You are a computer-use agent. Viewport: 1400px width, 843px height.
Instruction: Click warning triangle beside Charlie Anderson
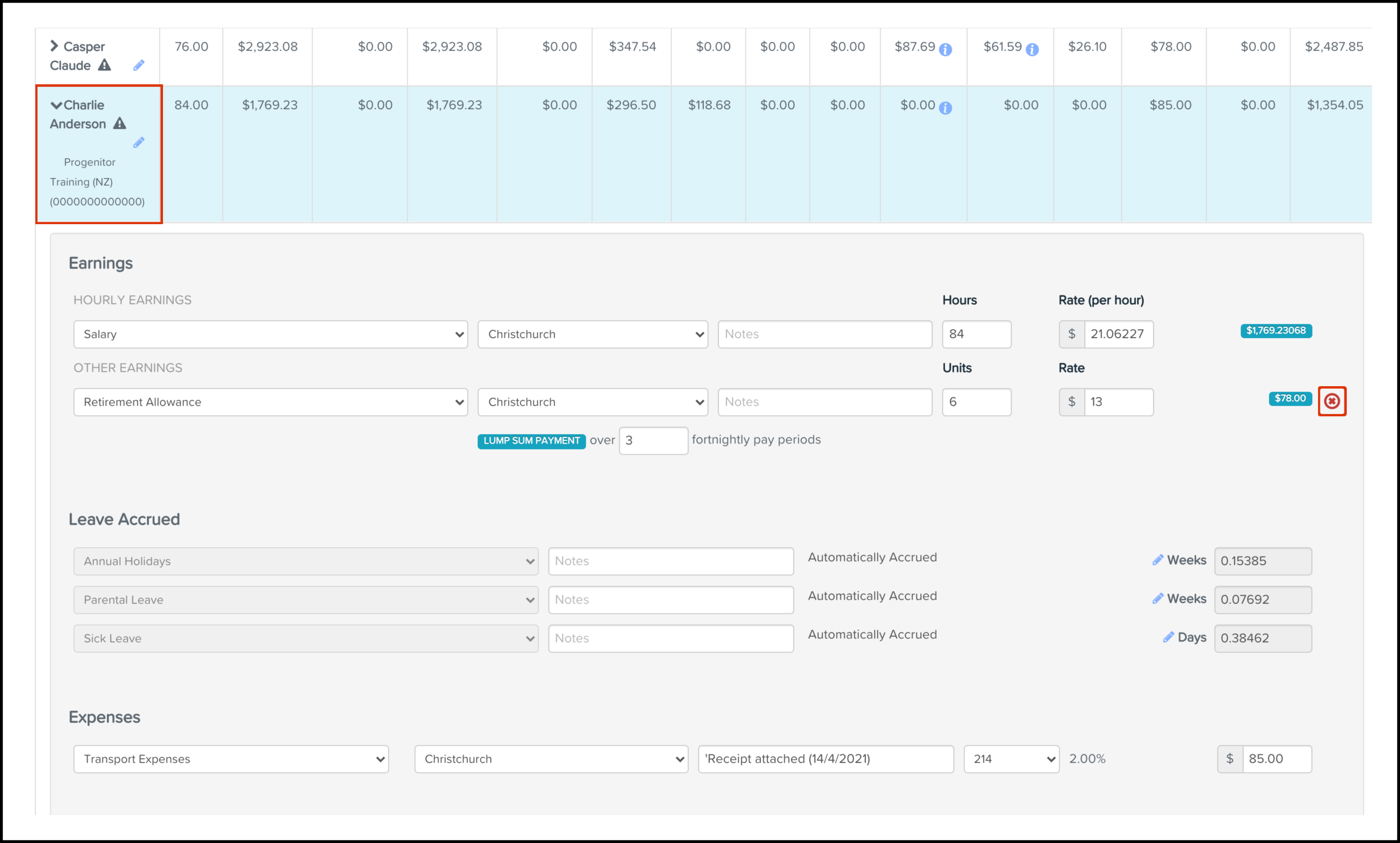tap(119, 123)
